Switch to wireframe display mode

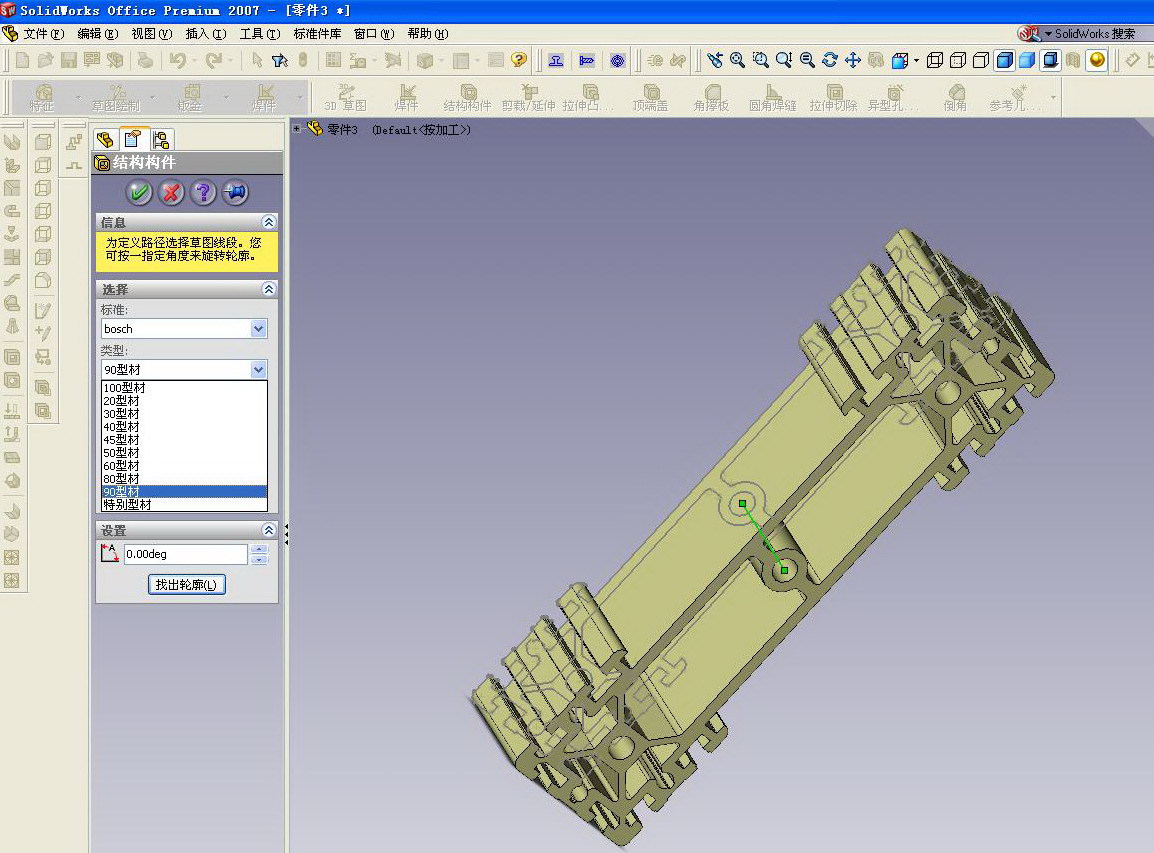coord(935,60)
